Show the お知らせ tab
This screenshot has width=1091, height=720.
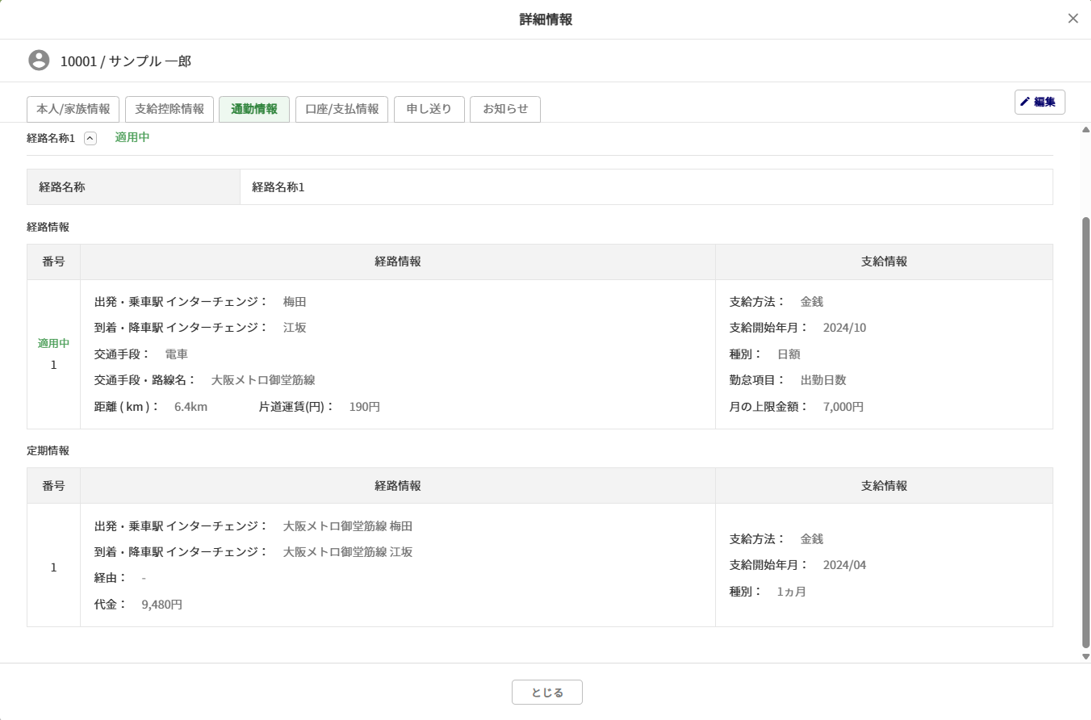505,109
